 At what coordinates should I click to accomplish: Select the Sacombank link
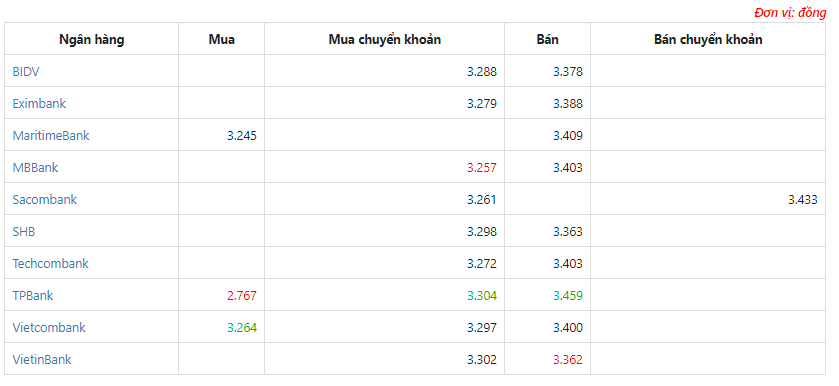coord(45,200)
